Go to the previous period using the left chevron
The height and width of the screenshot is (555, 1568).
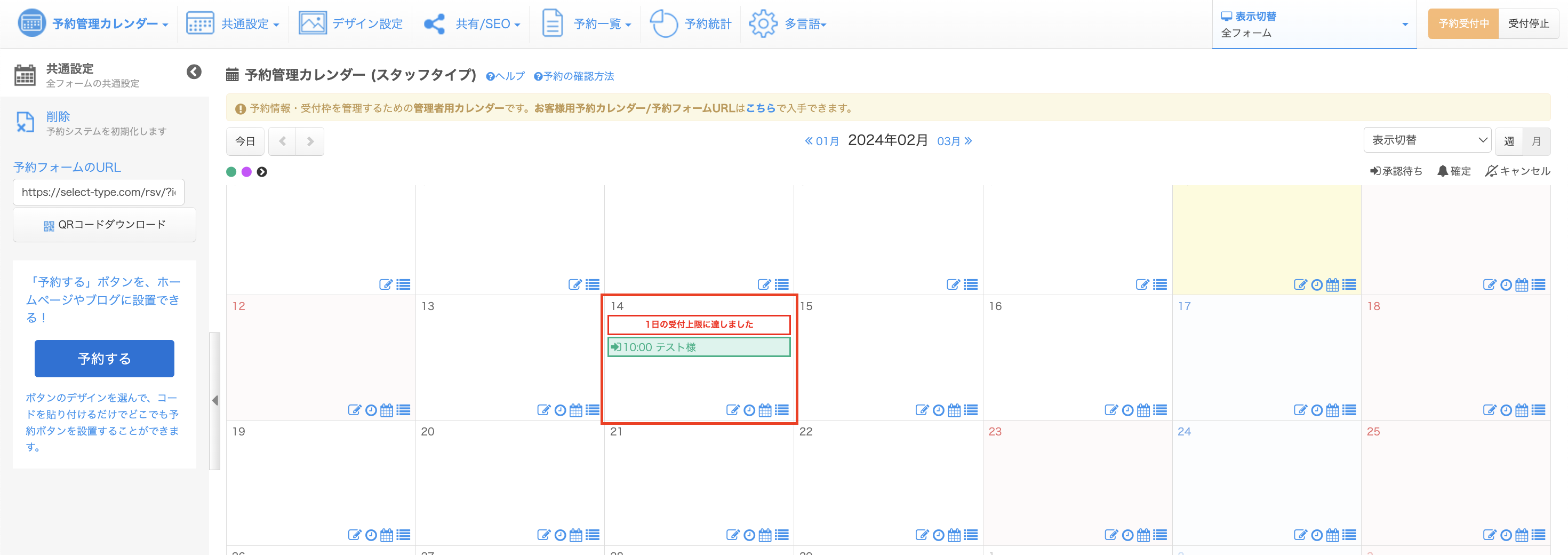(283, 141)
